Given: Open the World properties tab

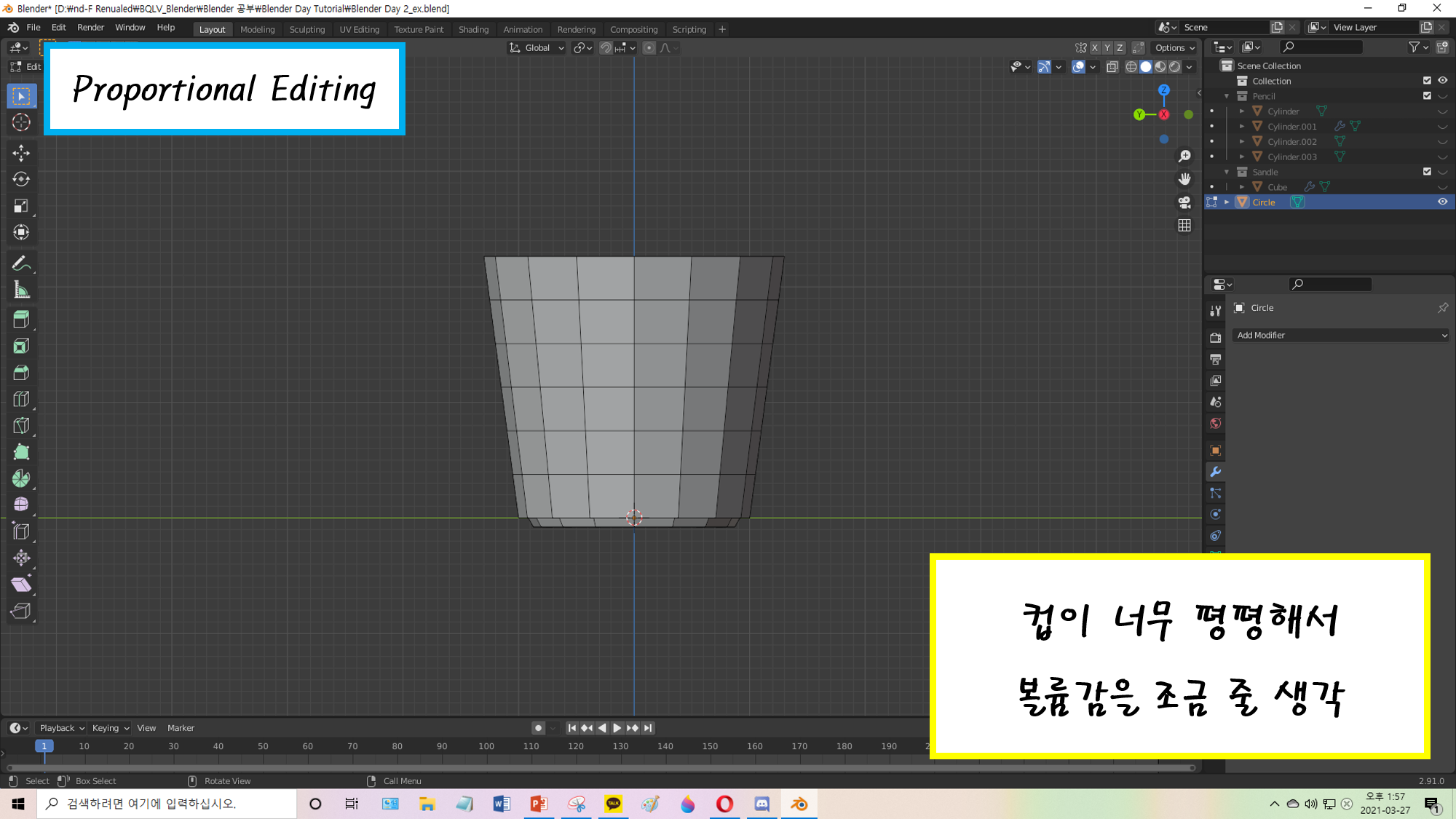Looking at the screenshot, I should [1215, 424].
